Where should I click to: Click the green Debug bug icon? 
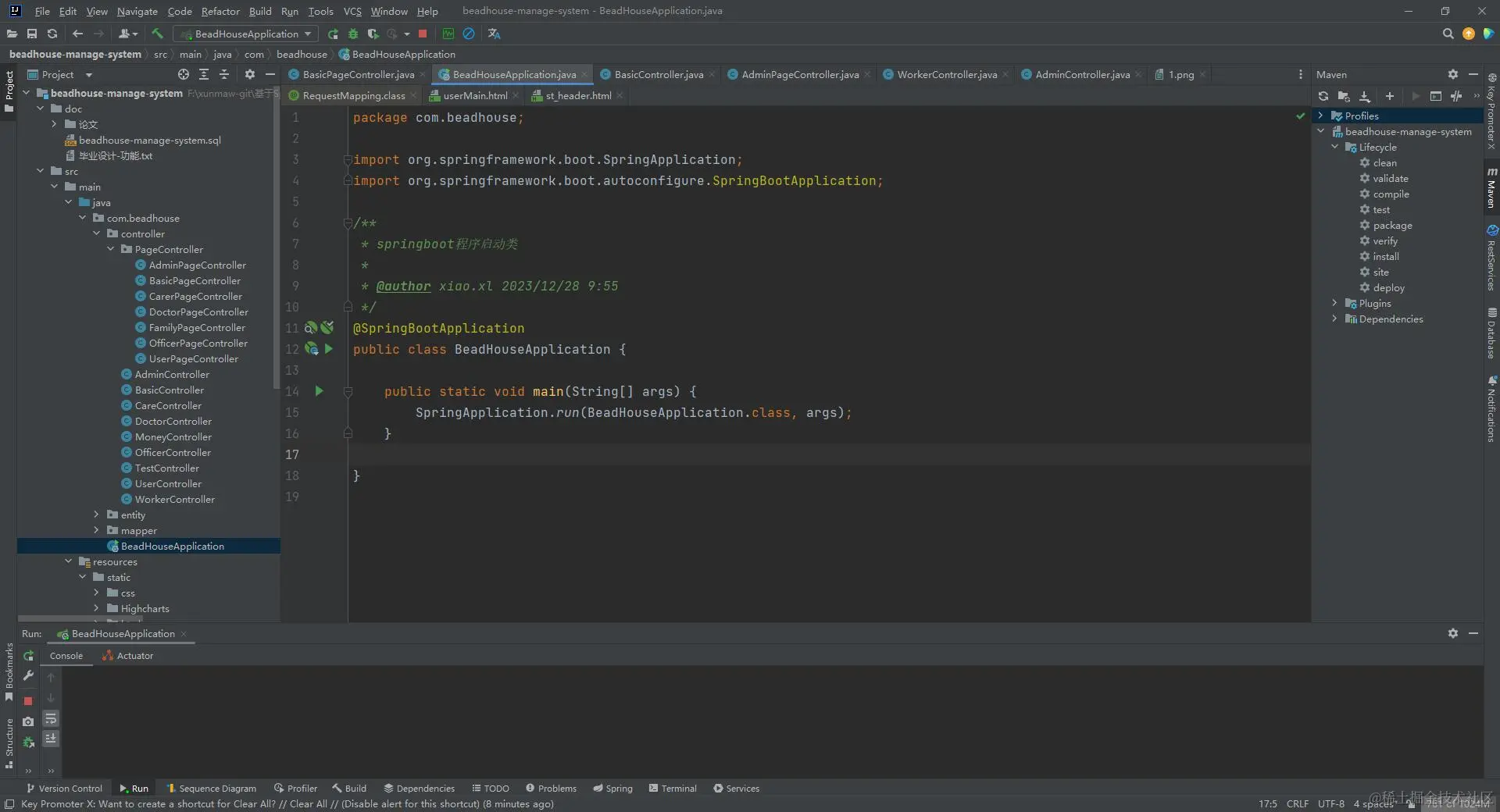(x=353, y=34)
